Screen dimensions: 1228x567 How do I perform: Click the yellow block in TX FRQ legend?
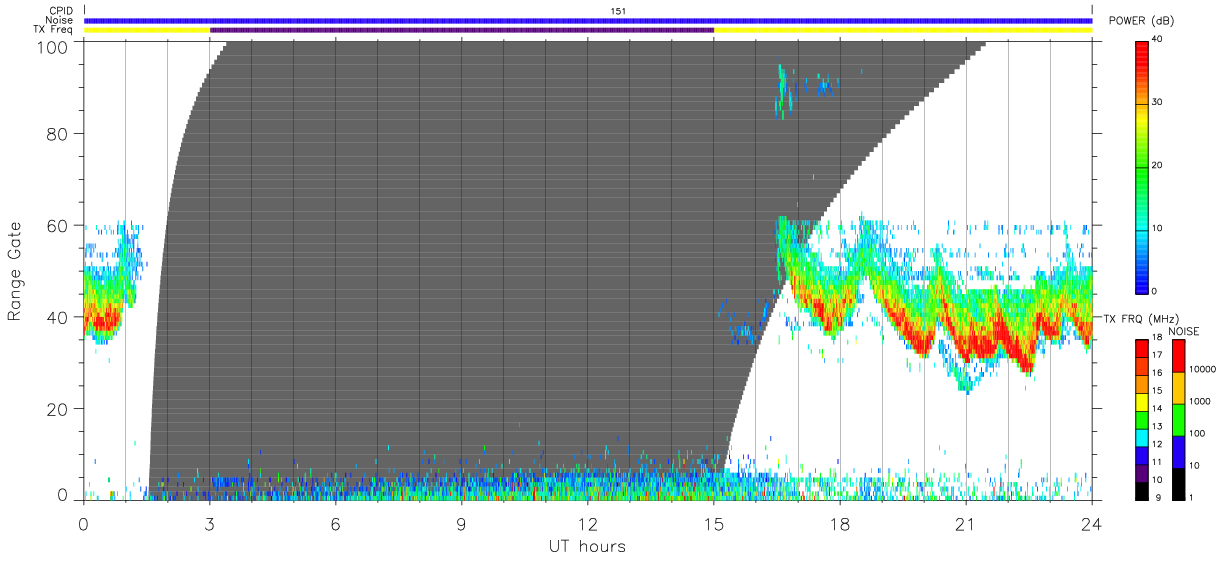(x=1142, y=400)
